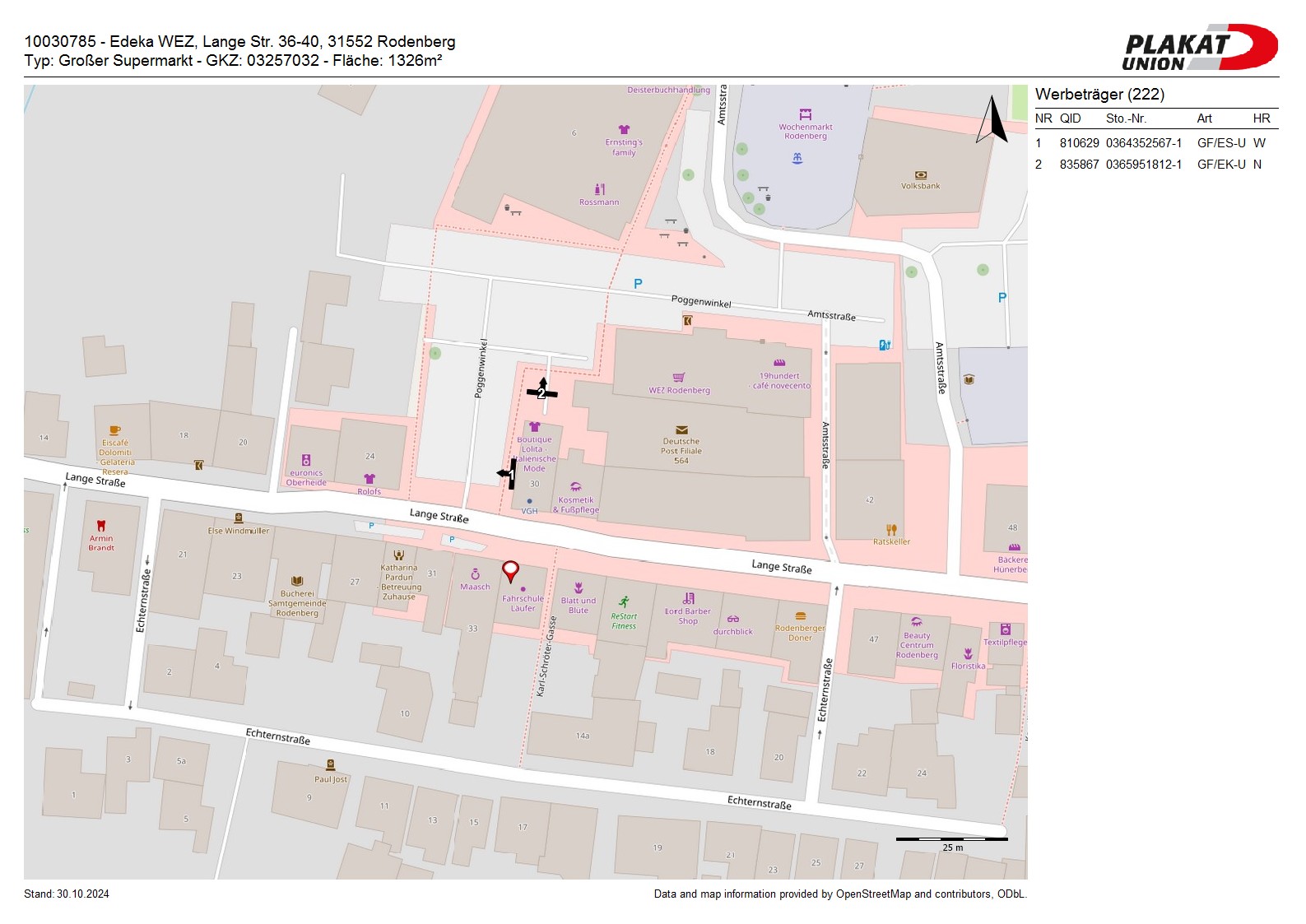Select the Rodenberger Döner burger icon
The image size is (1306, 924).
point(800,615)
